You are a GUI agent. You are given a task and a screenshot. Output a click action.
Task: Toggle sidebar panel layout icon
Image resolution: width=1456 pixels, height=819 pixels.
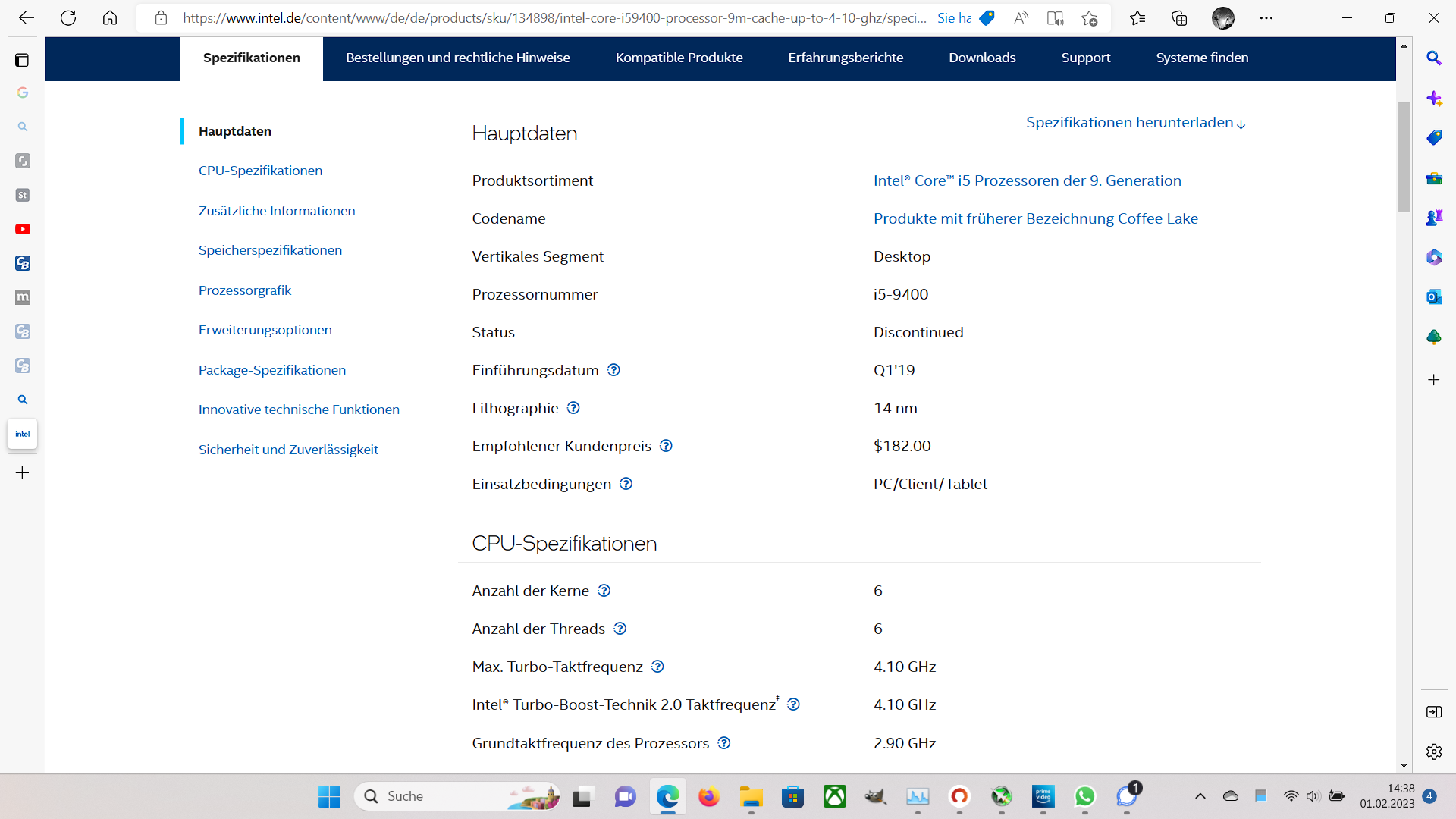pos(1434,712)
